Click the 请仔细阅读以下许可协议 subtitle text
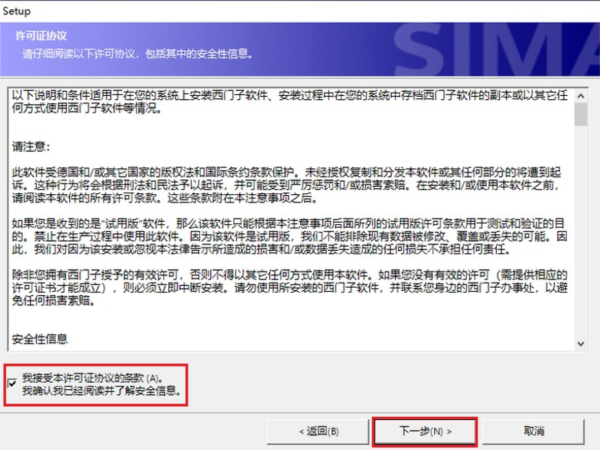 pyautogui.click(x=137, y=54)
